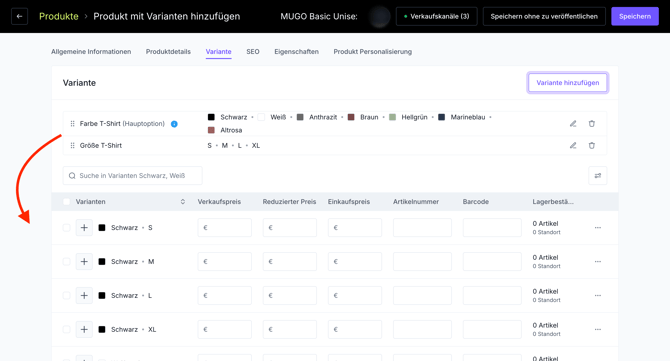Open the variant filter swap icon

tap(597, 176)
